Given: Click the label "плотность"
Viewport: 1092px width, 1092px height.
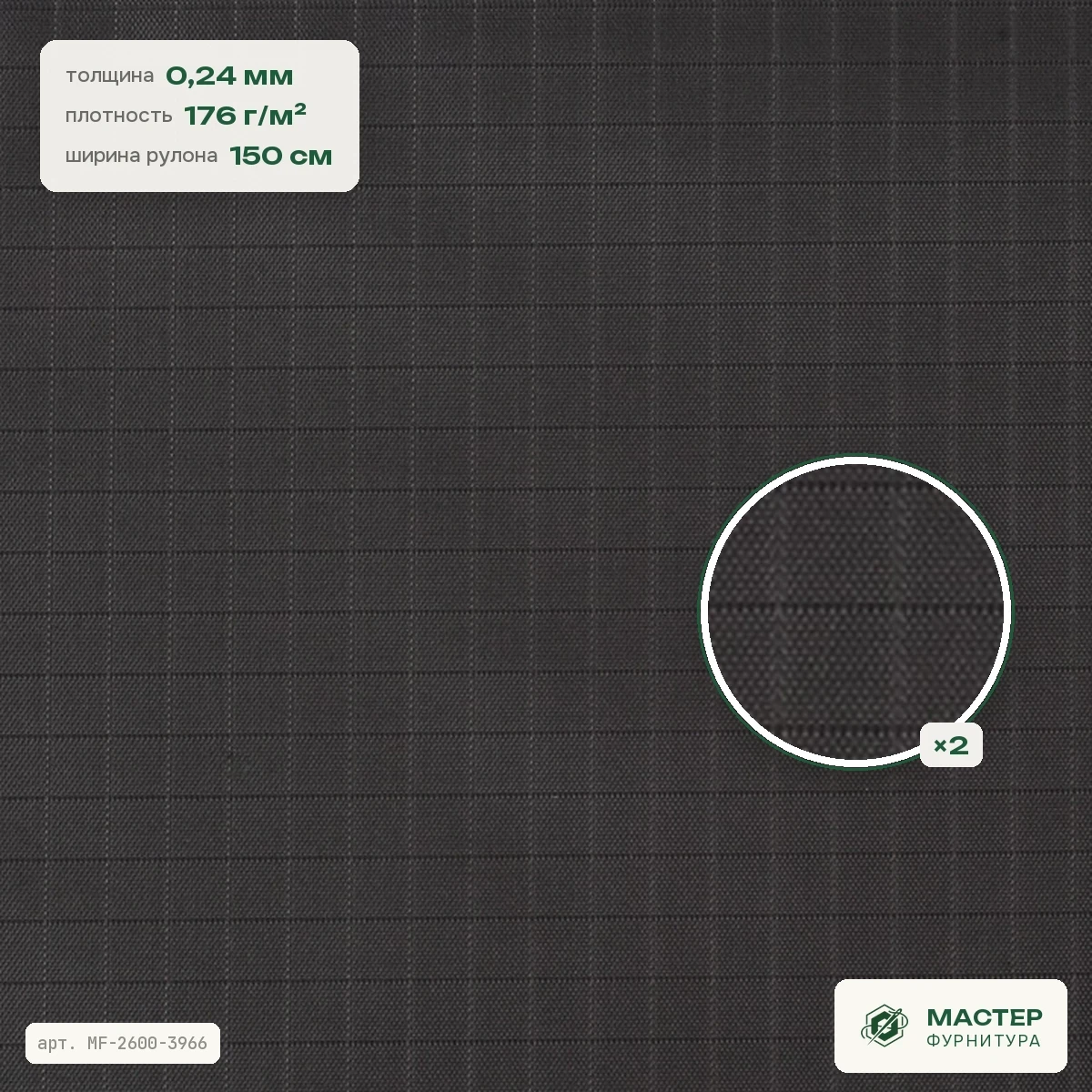Looking at the screenshot, I should coord(118,116).
